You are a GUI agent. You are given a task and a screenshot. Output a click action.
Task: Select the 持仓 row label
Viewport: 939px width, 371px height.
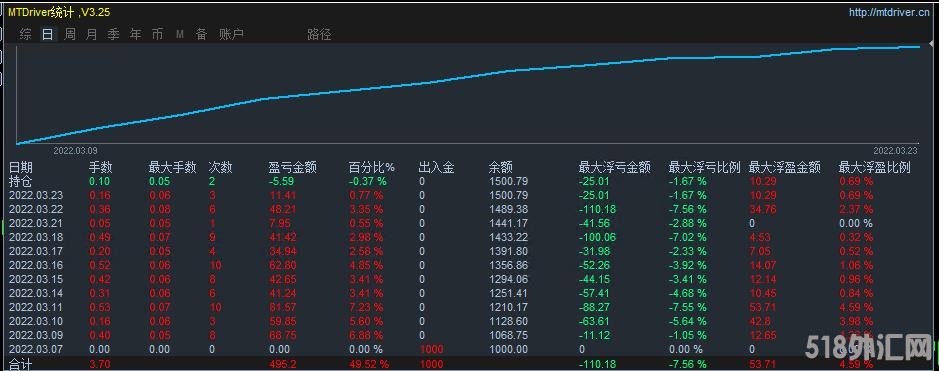pyautogui.click(x=21, y=181)
